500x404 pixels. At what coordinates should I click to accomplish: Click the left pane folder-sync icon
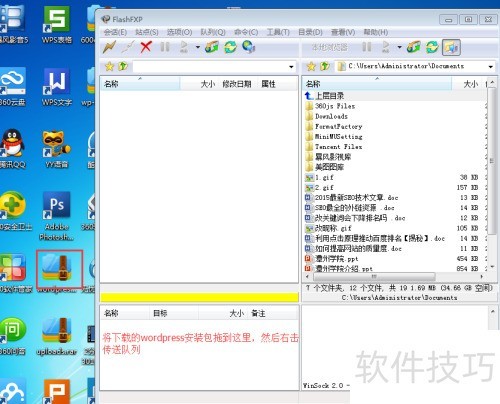point(212,47)
